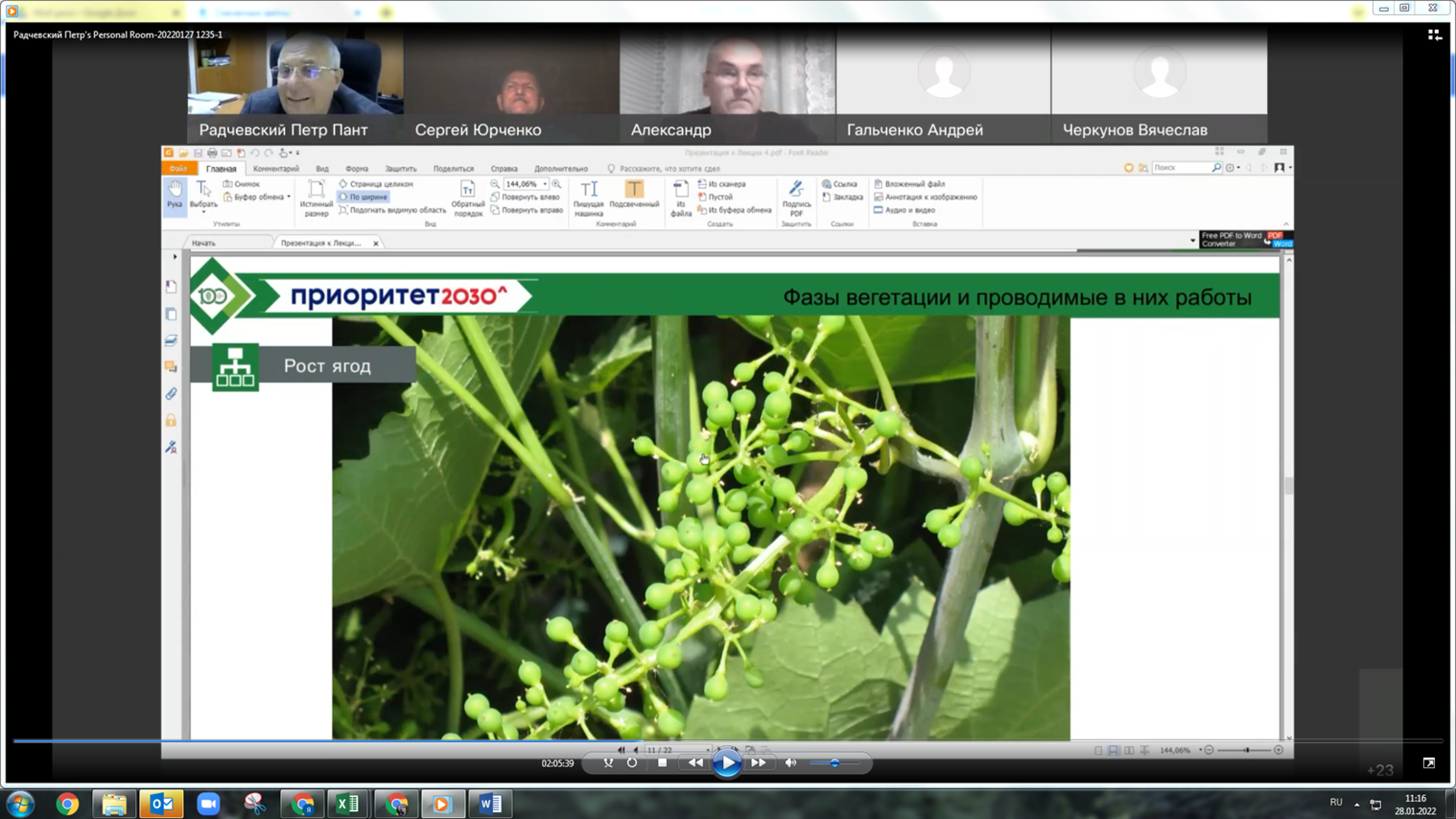This screenshot has height=819, width=1456.
Task: Click the fast forward button
Action: 759,763
